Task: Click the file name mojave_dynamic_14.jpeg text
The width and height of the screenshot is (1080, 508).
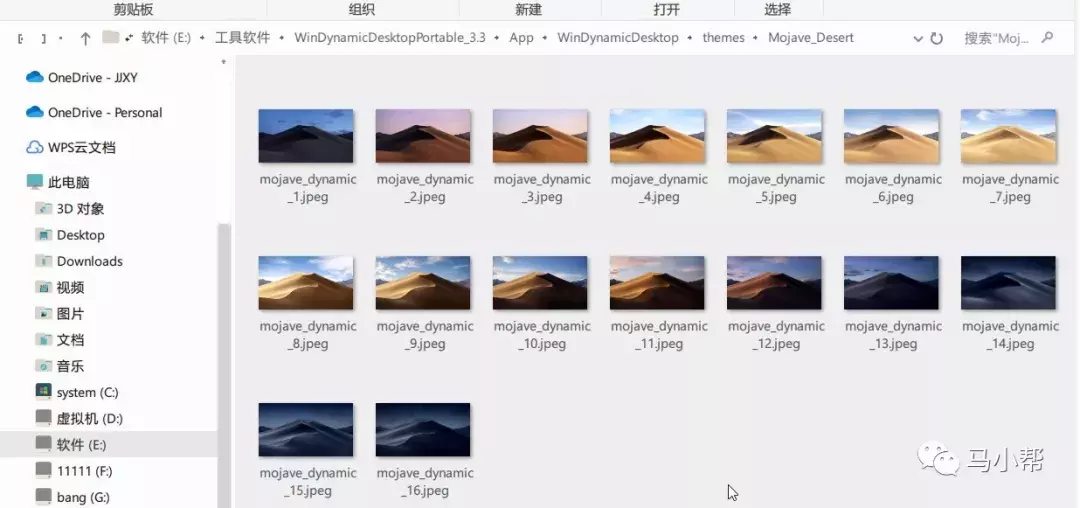Action: pyautogui.click(x=1010, y=335)
